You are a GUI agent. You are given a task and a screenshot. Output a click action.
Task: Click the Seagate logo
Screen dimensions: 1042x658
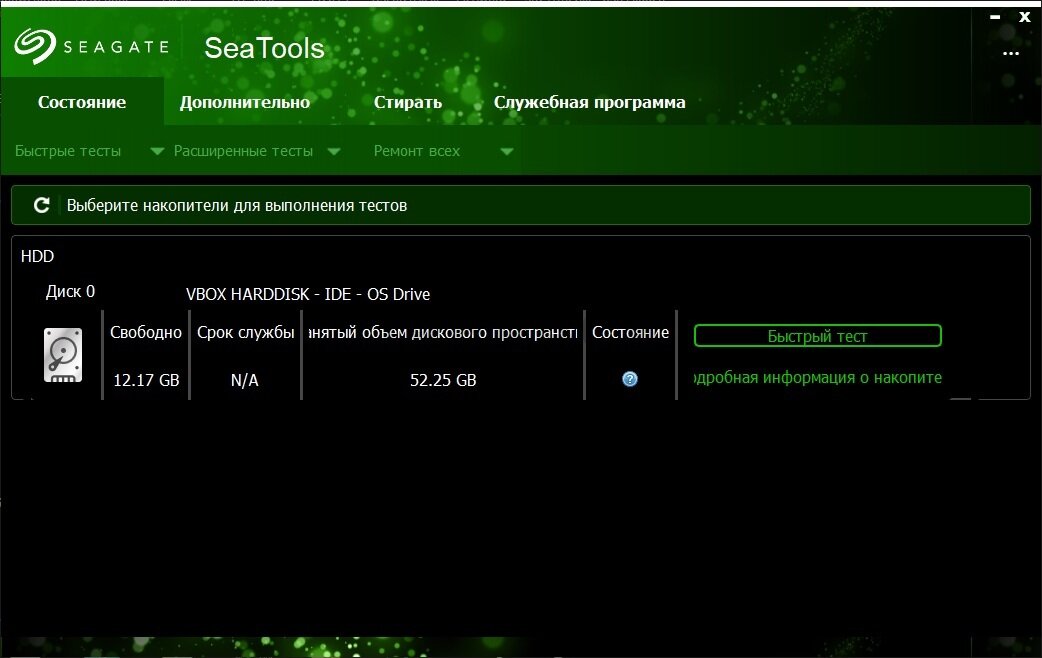(x=92, y=47)
